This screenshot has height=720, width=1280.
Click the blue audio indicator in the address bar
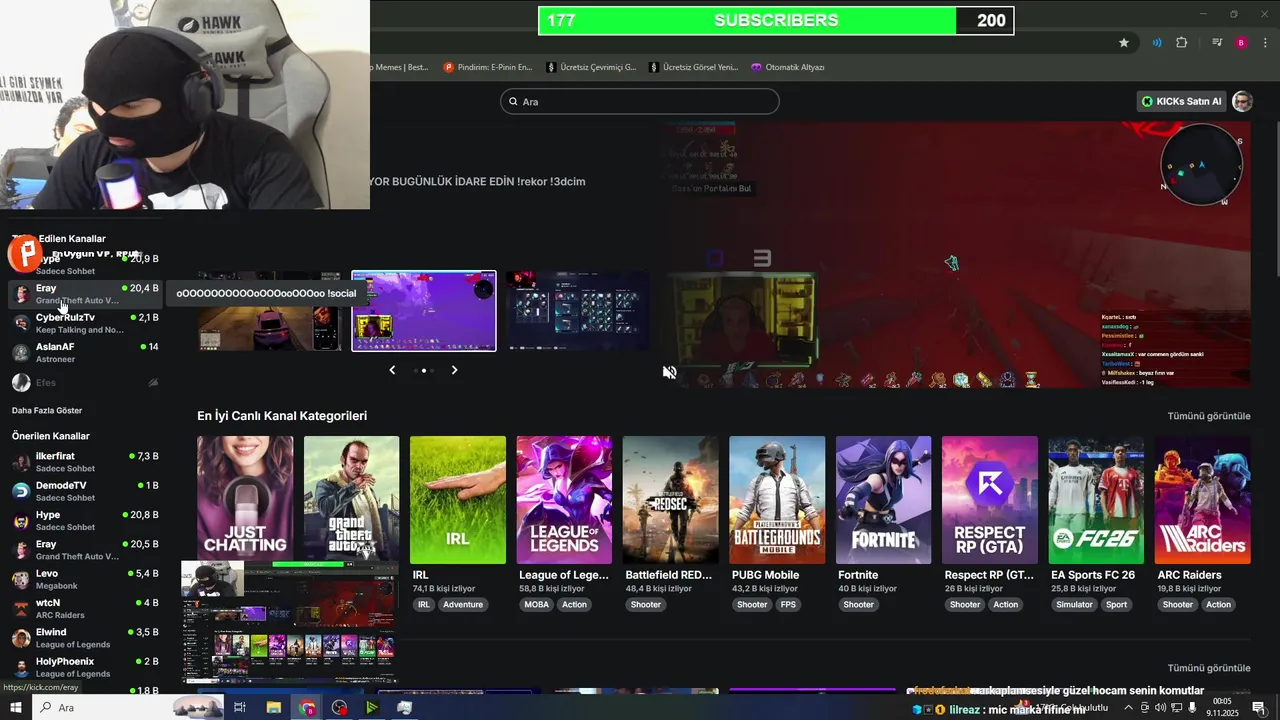click(x=1157, y=43)
